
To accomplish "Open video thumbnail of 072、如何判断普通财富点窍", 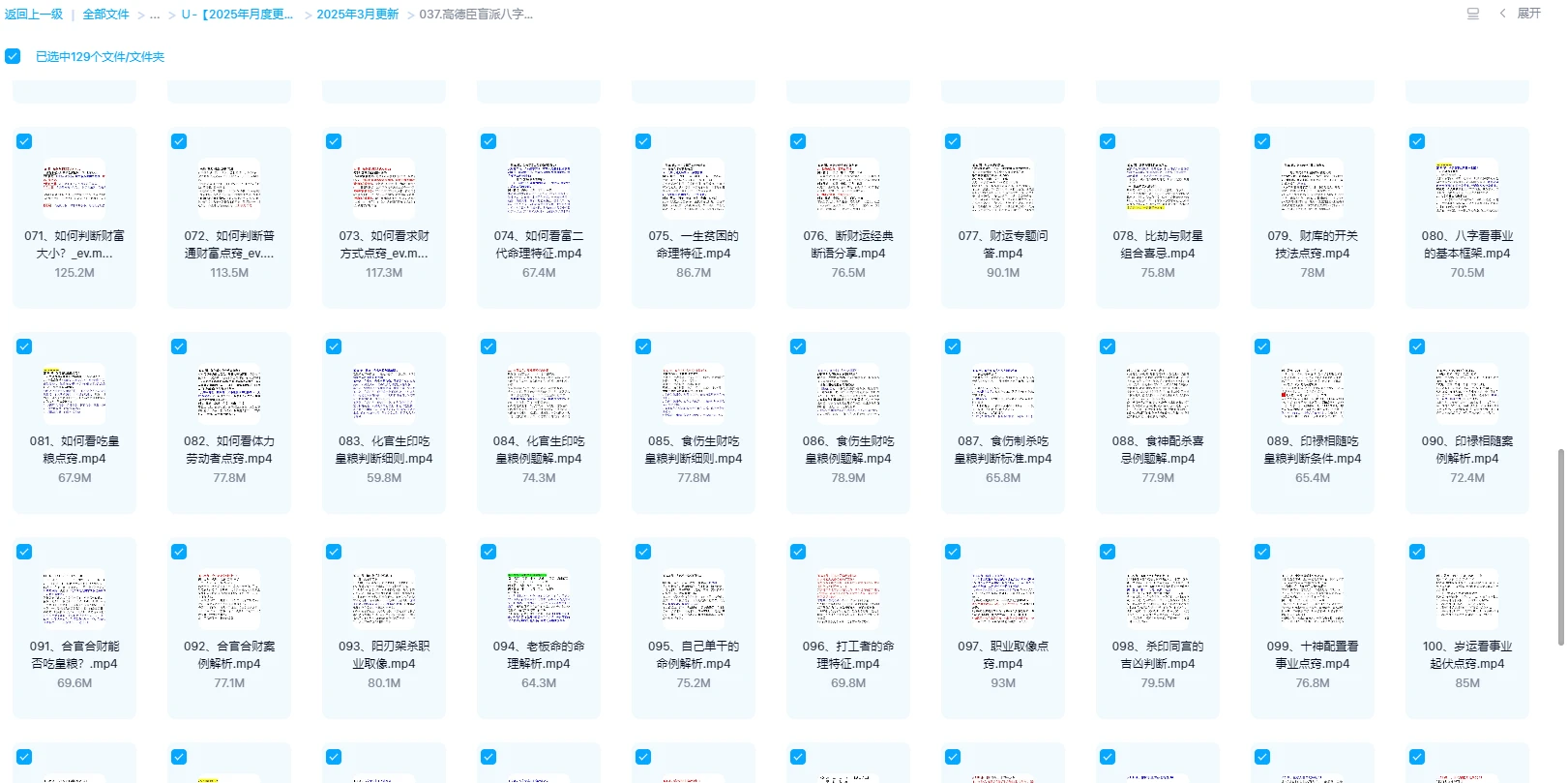I will click(x=229, y=187).
